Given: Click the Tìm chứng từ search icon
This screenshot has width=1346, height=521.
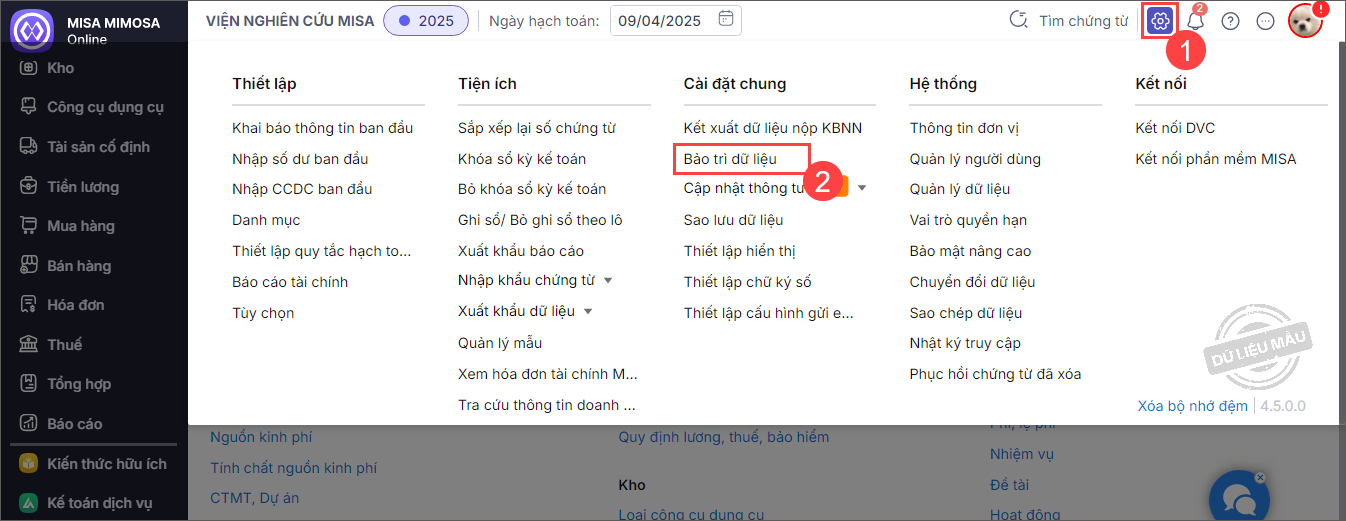Looking at the screenshot, I should pos(1019,20).
